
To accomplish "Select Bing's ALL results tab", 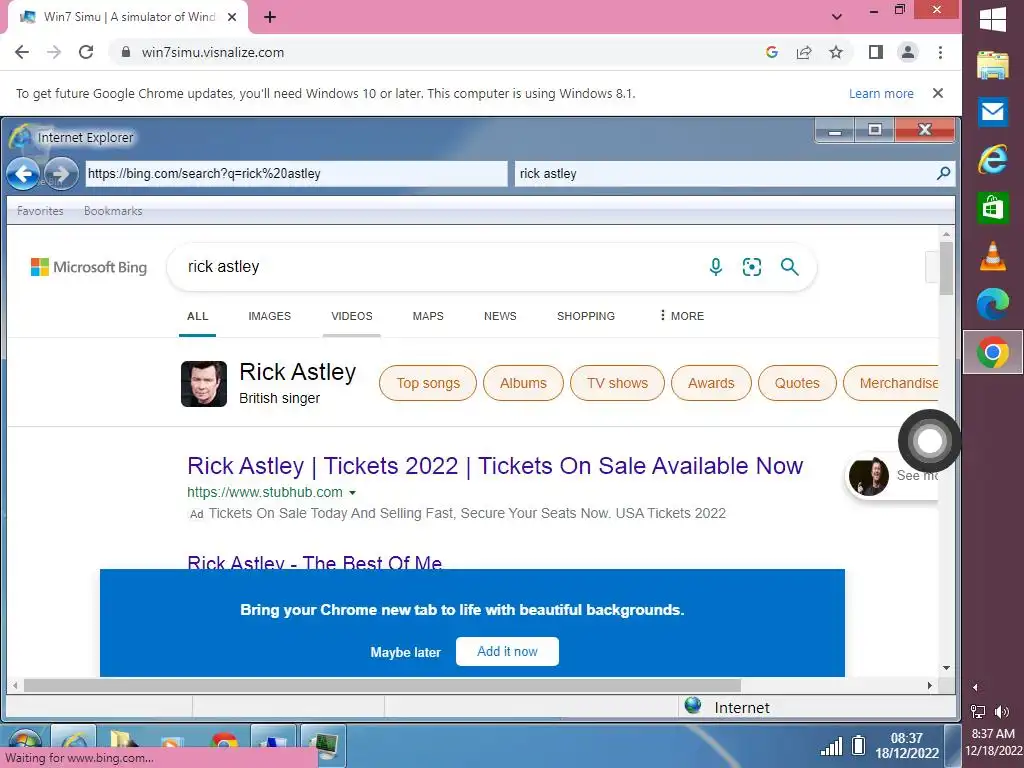I will pos(197,316).
